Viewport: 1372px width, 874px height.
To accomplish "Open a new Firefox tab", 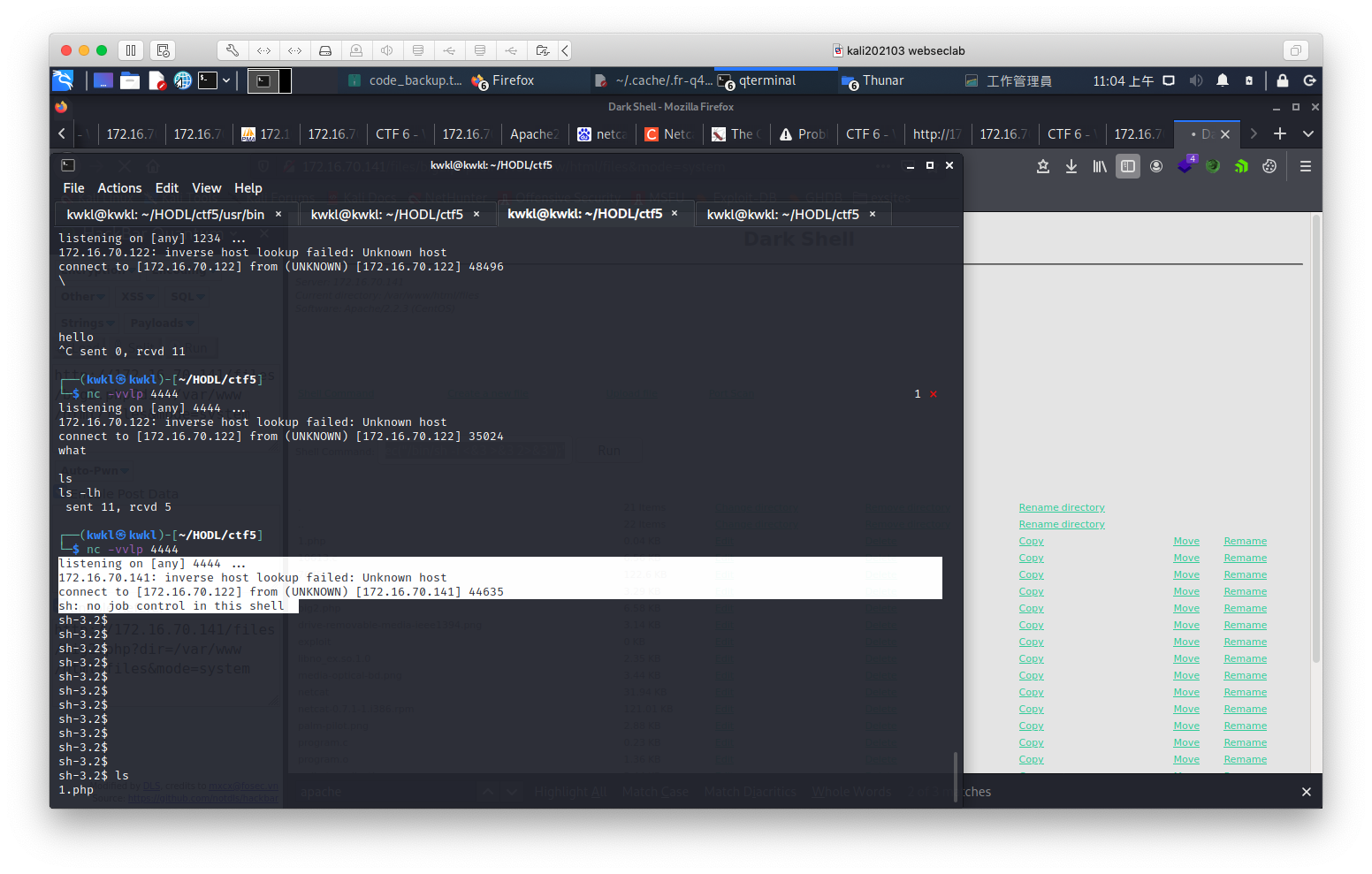I will 1280,133.
